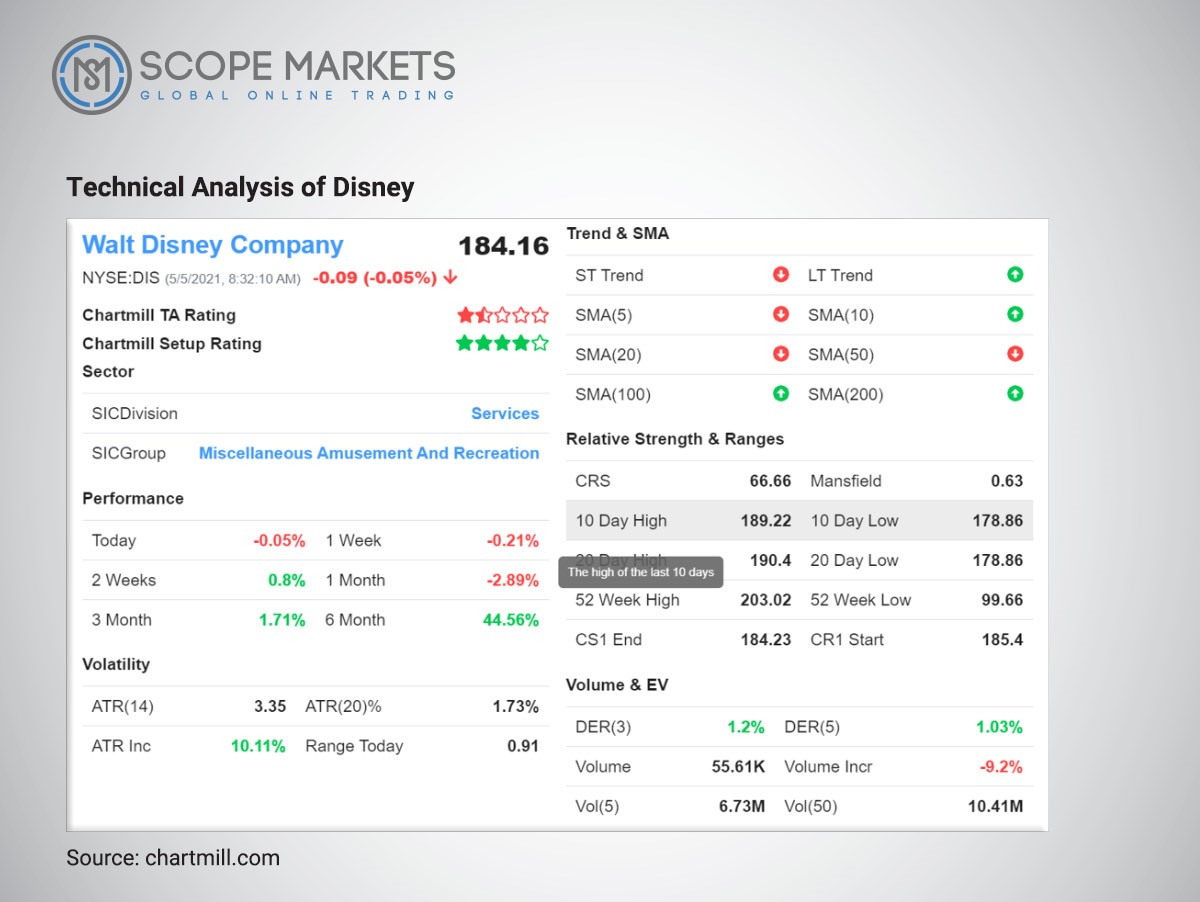The height and width of the screenshot is (902, 1200).
Task: Click the red down arrow beside price change
Action: click(449, 279)
